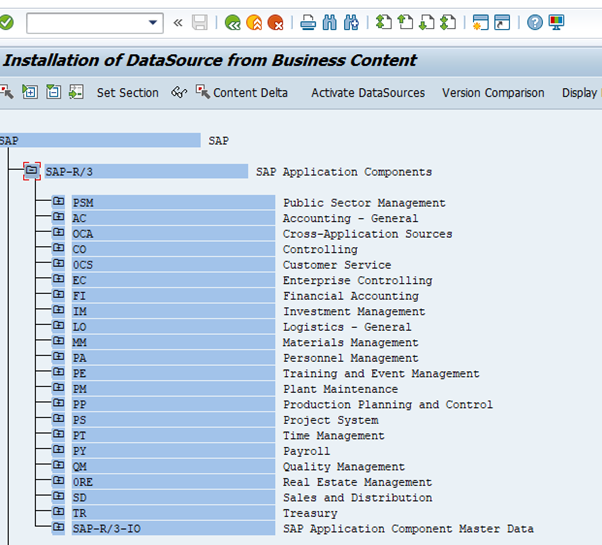Click the Version Comparison button

coord(493,93)
